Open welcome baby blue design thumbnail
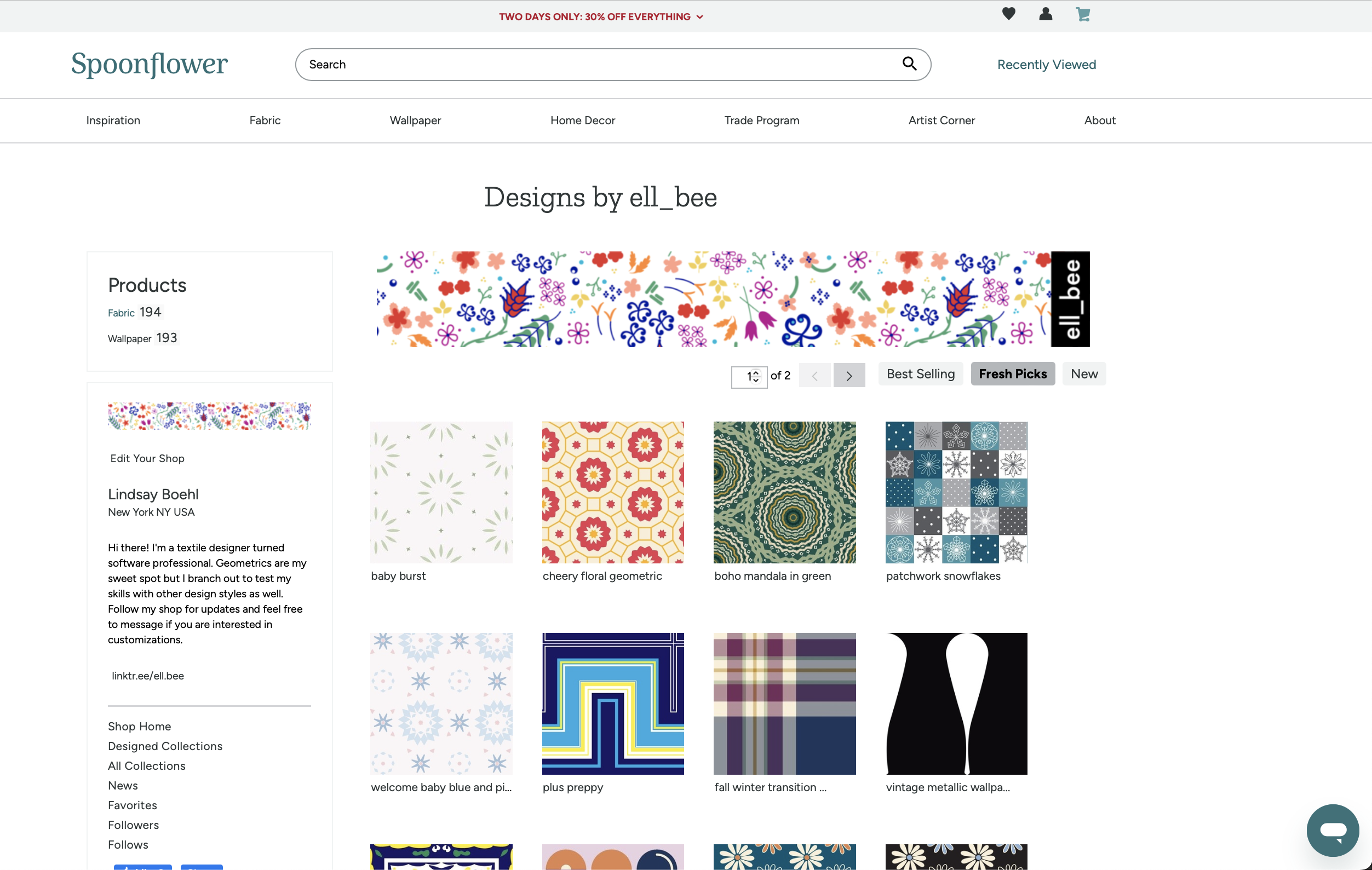 (441, 704)
